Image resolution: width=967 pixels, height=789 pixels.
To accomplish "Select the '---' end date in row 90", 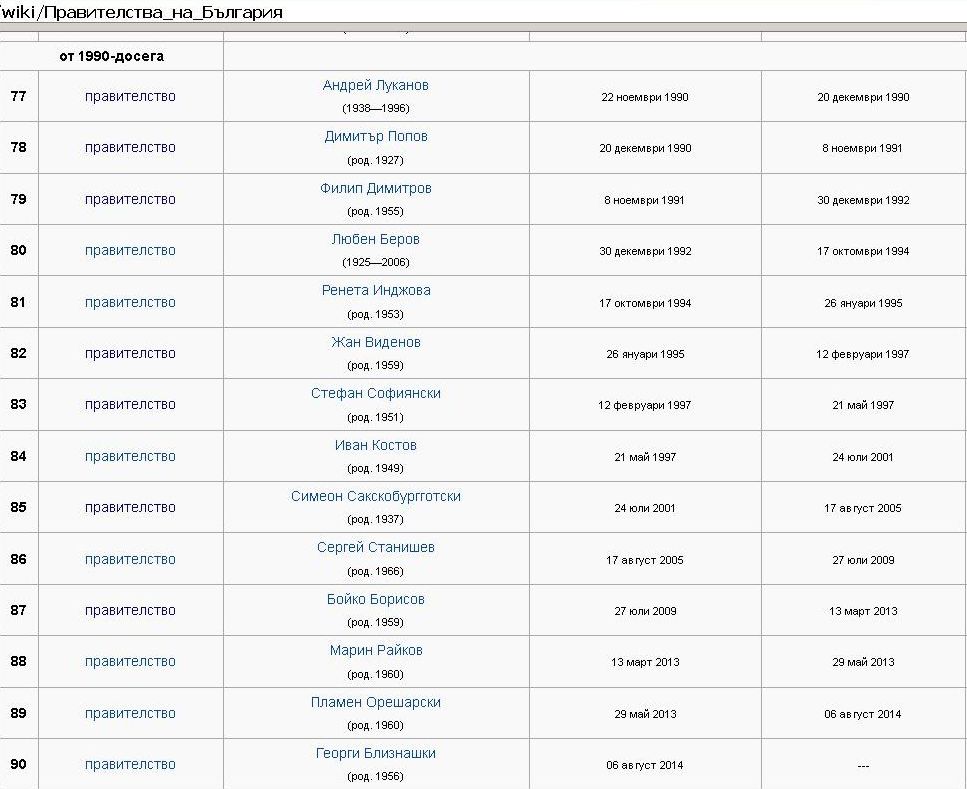I will tap(863, 766).
